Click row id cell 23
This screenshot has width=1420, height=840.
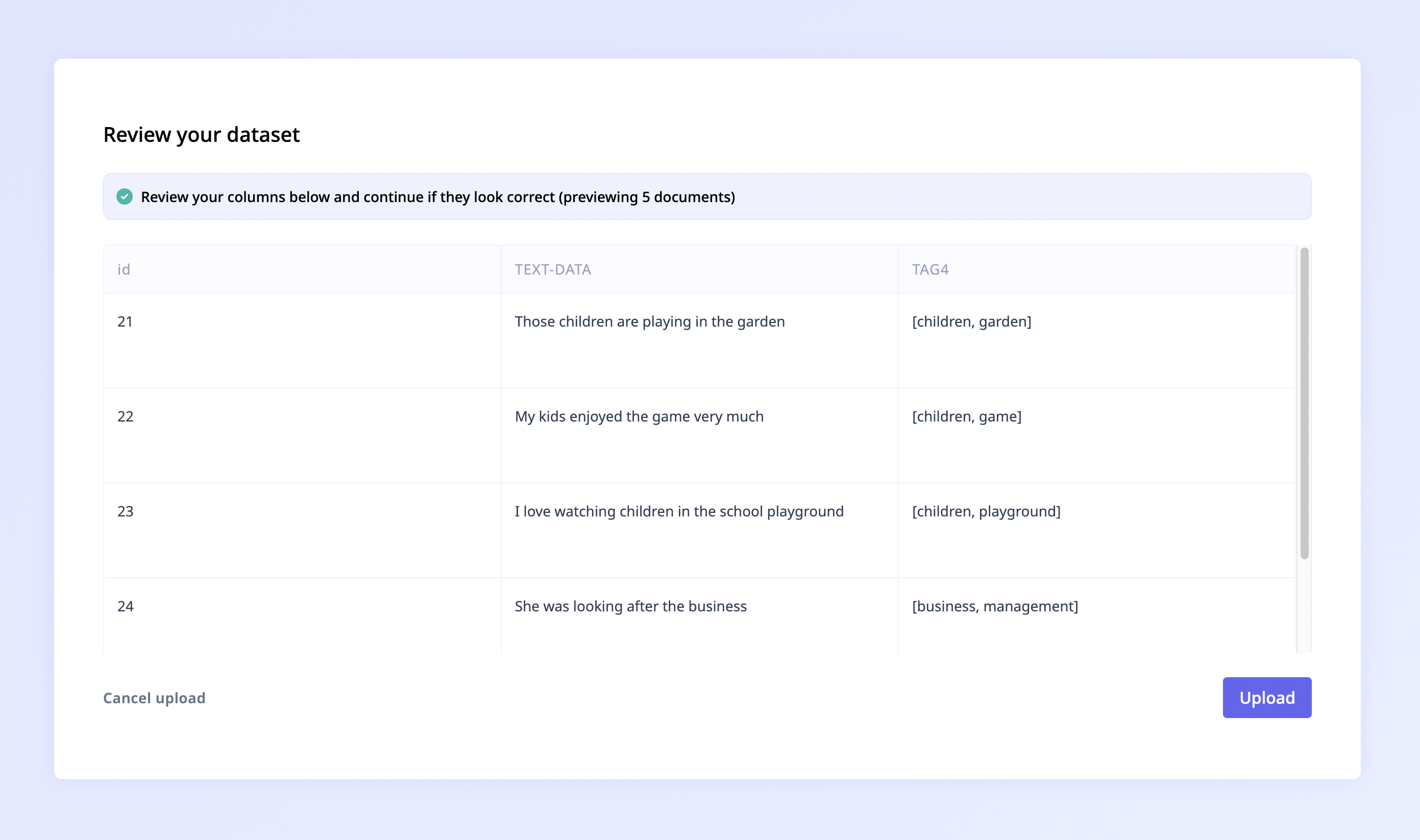pos(126,511)
